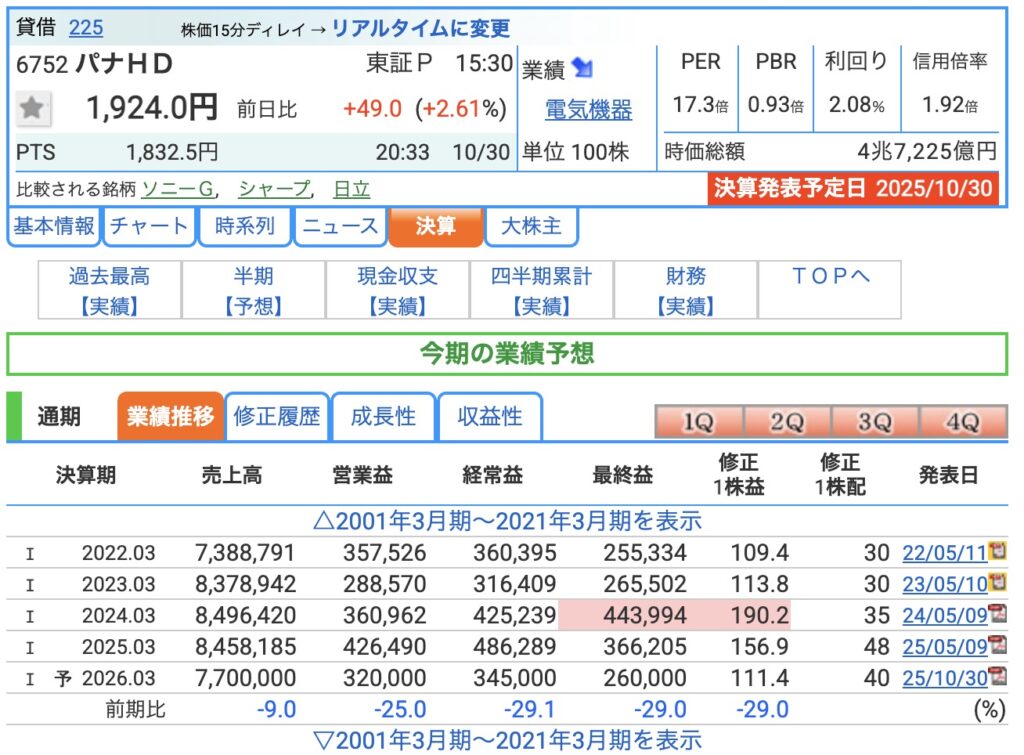Click the 225 index link

(85, 28)
